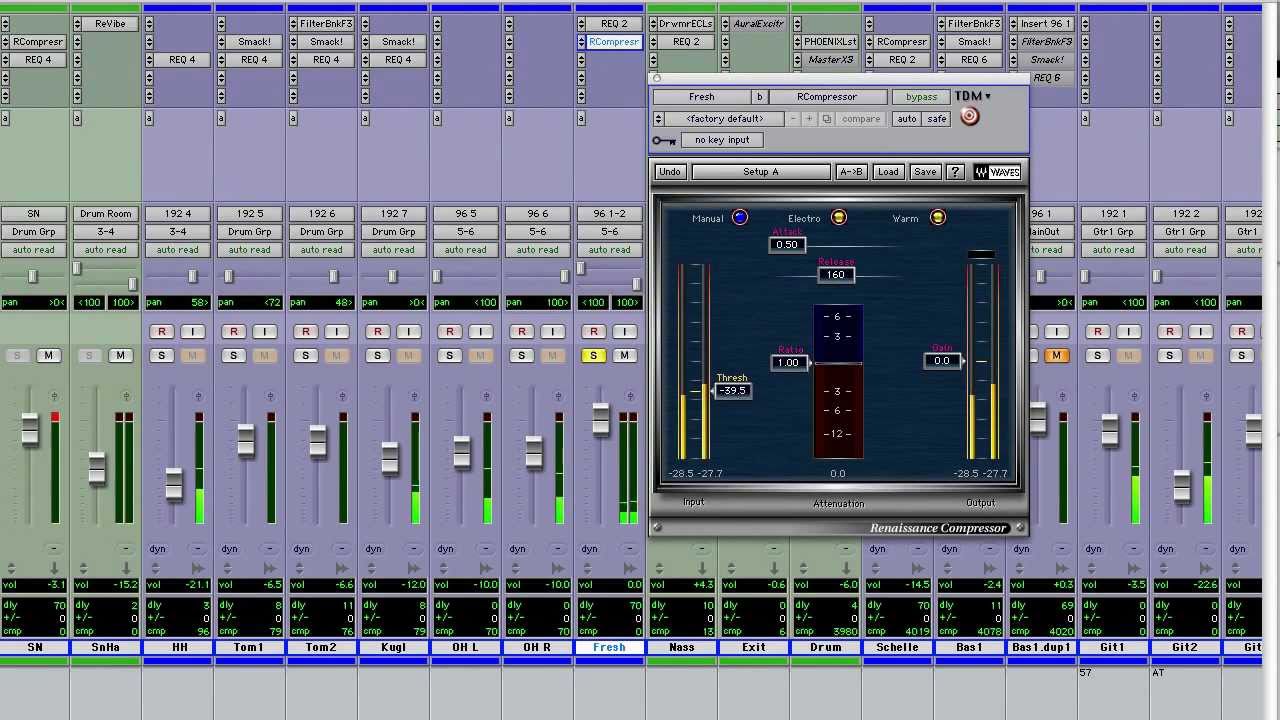
Task: Toggle the Electro compressor mode button
Action: 838,218
